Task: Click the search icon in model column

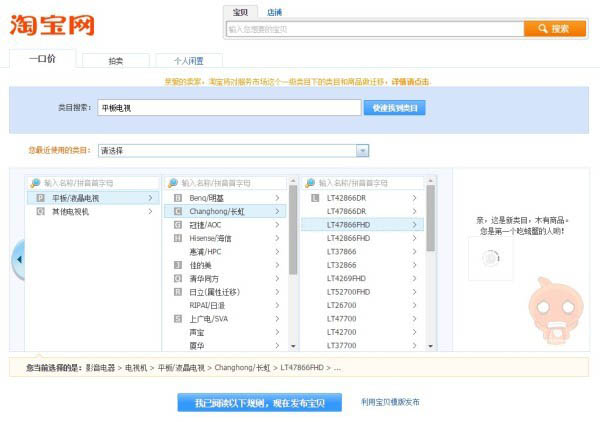Action: (x=310, y=183)
